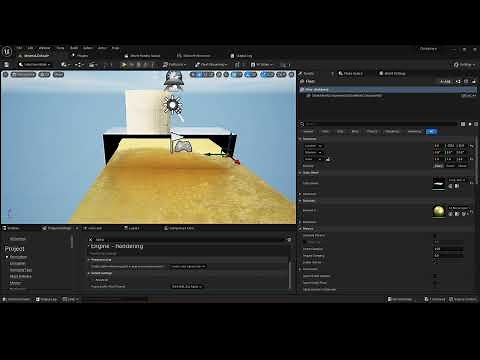Open the Cmd dropdown in status bar
The height and width of the screenshot is (360, 480).
click(x=70, y=299)
